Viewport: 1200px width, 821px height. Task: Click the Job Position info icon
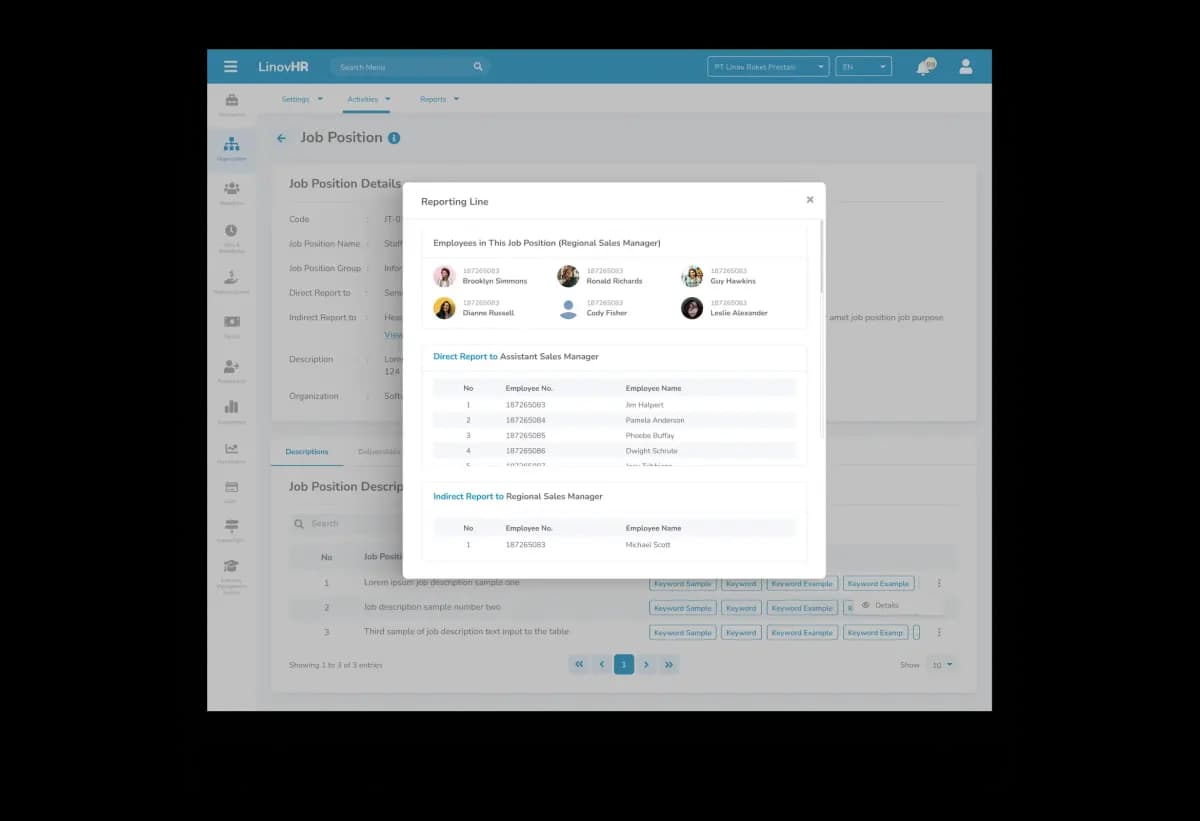click(x=394, y=138)
